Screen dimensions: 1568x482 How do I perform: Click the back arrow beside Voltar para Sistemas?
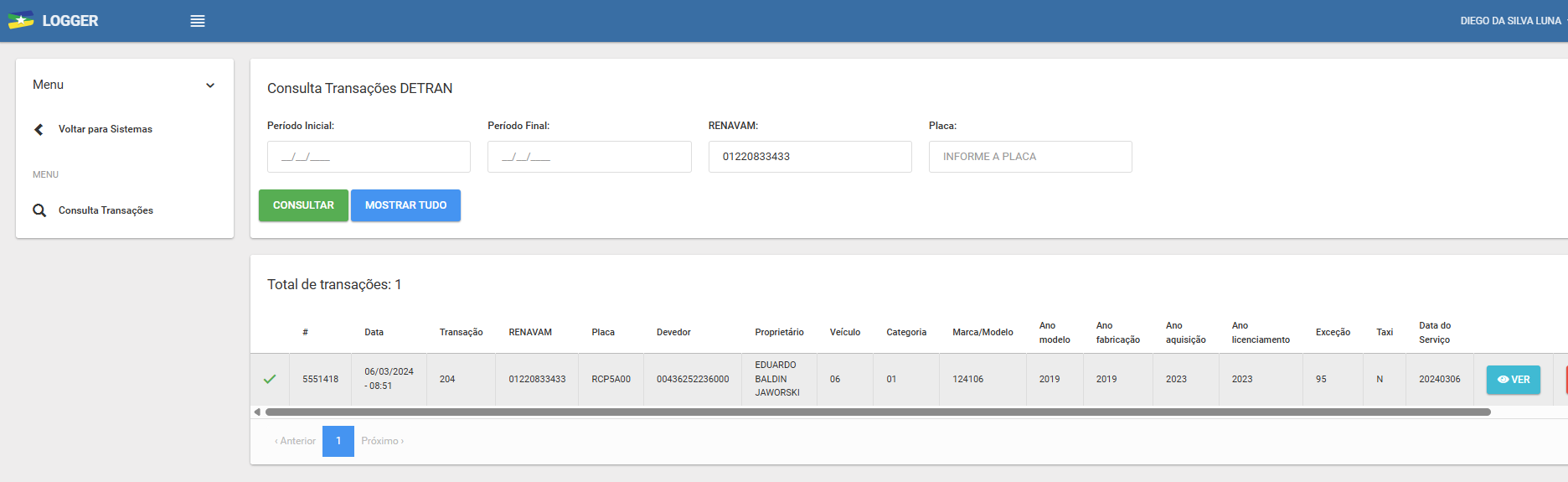pos(39,129)
